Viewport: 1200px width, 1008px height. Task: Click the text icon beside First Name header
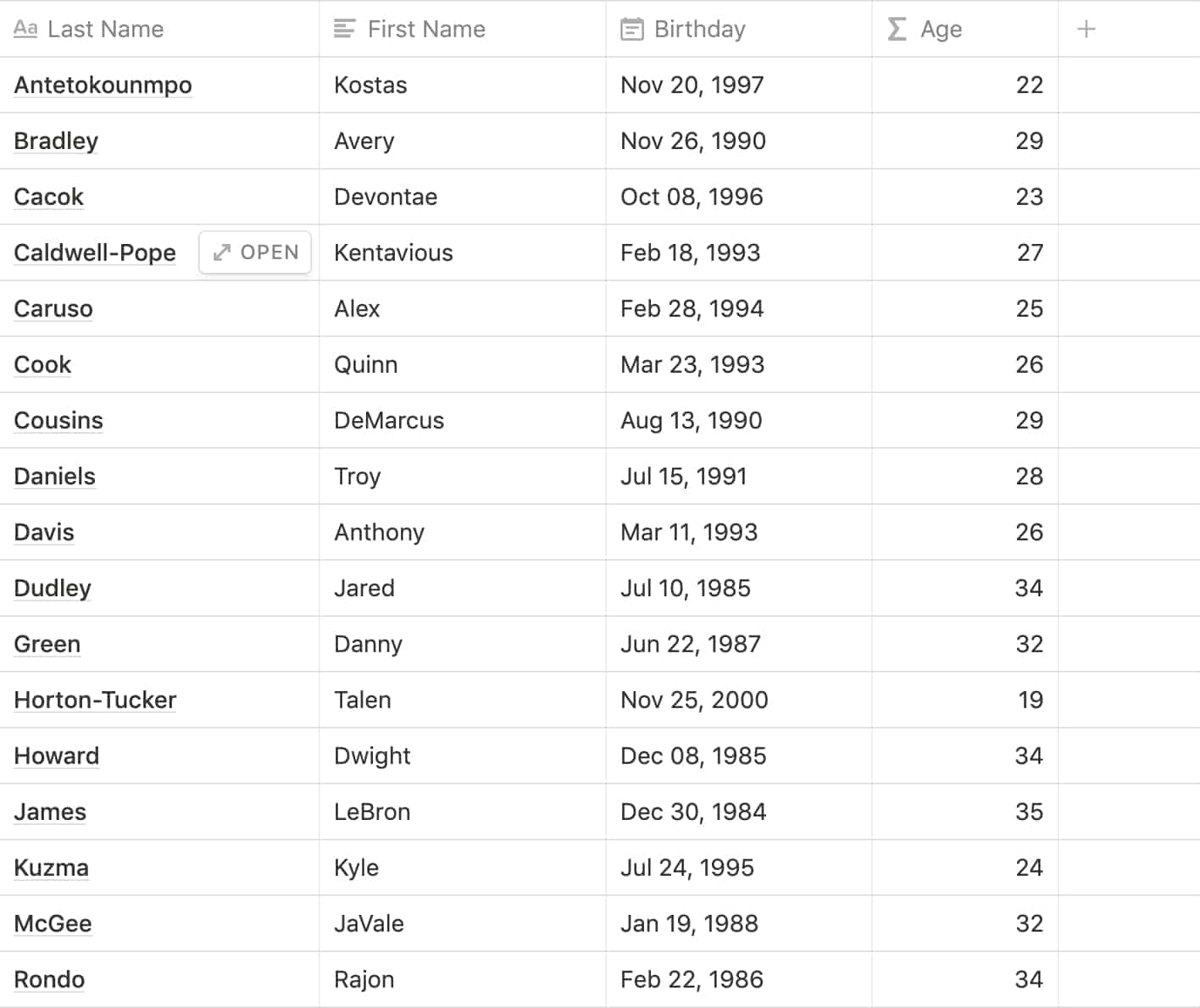pyautogui.click(x=344, y=28)
